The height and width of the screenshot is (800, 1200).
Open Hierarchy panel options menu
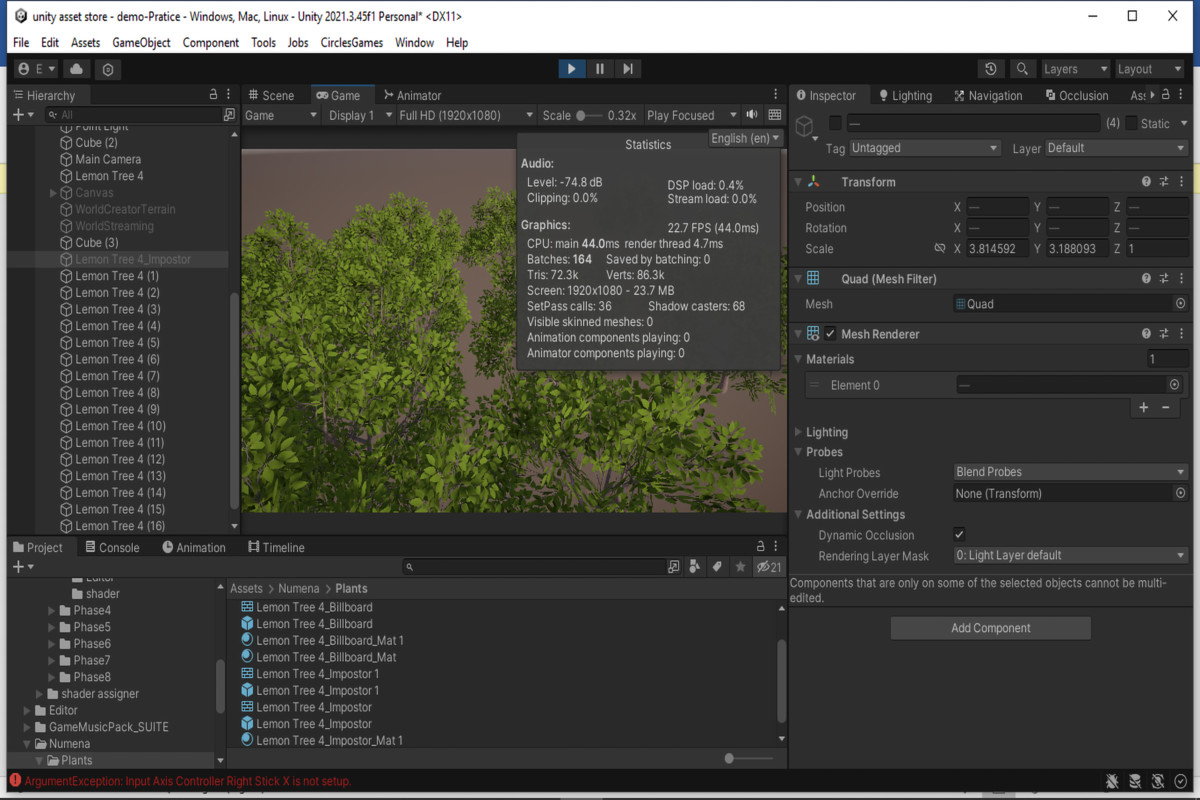228,94
